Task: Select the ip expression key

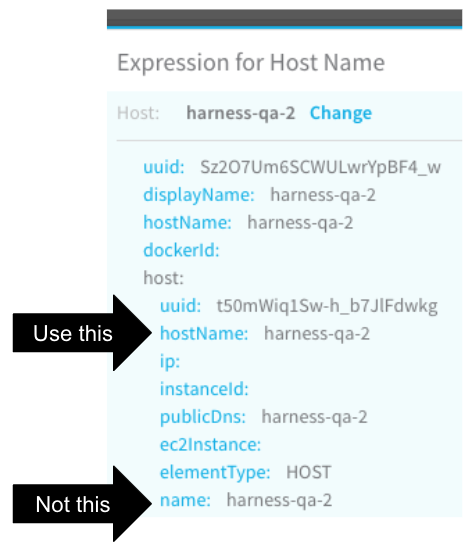Action: tap(170, 362)
